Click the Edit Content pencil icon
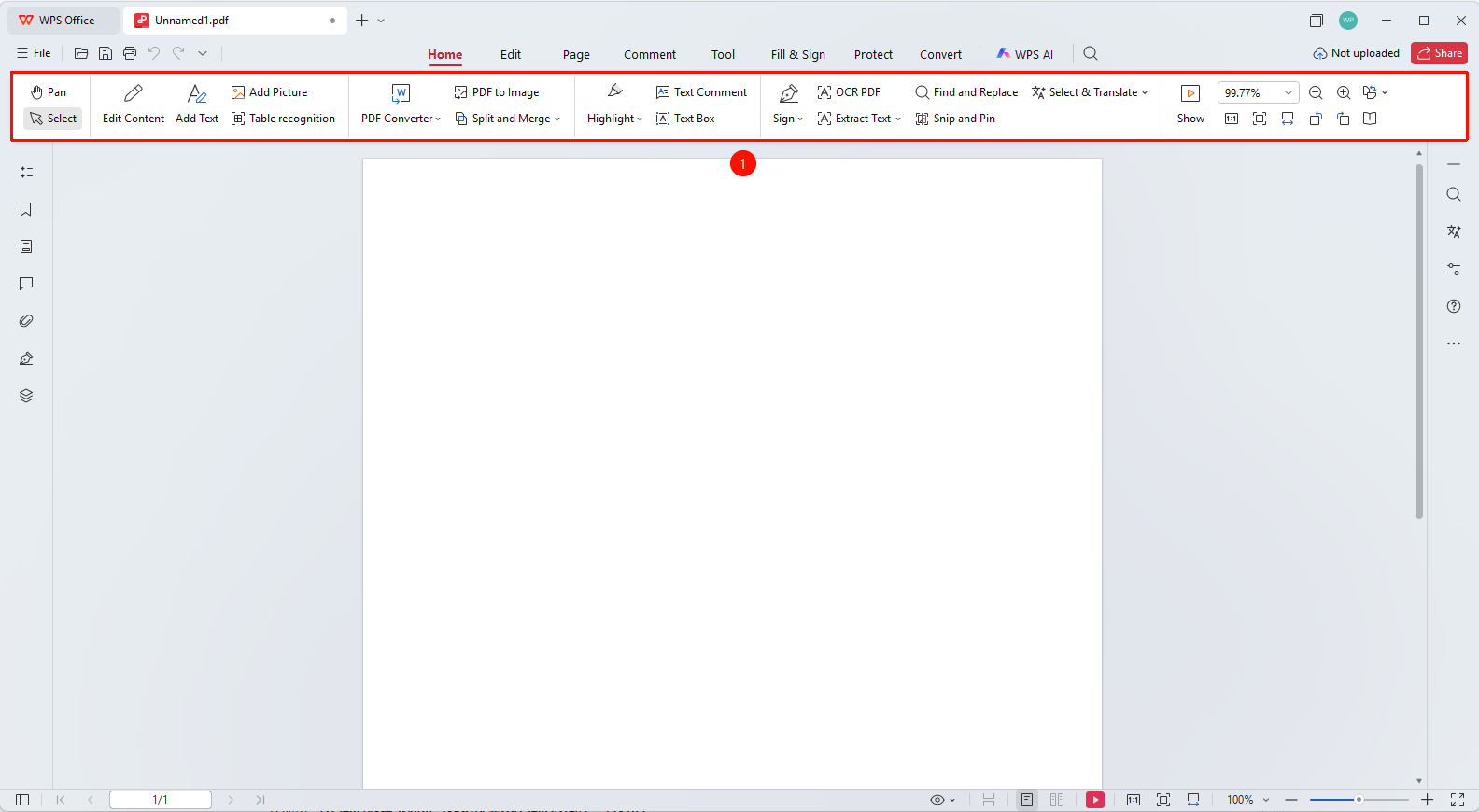 134,93
